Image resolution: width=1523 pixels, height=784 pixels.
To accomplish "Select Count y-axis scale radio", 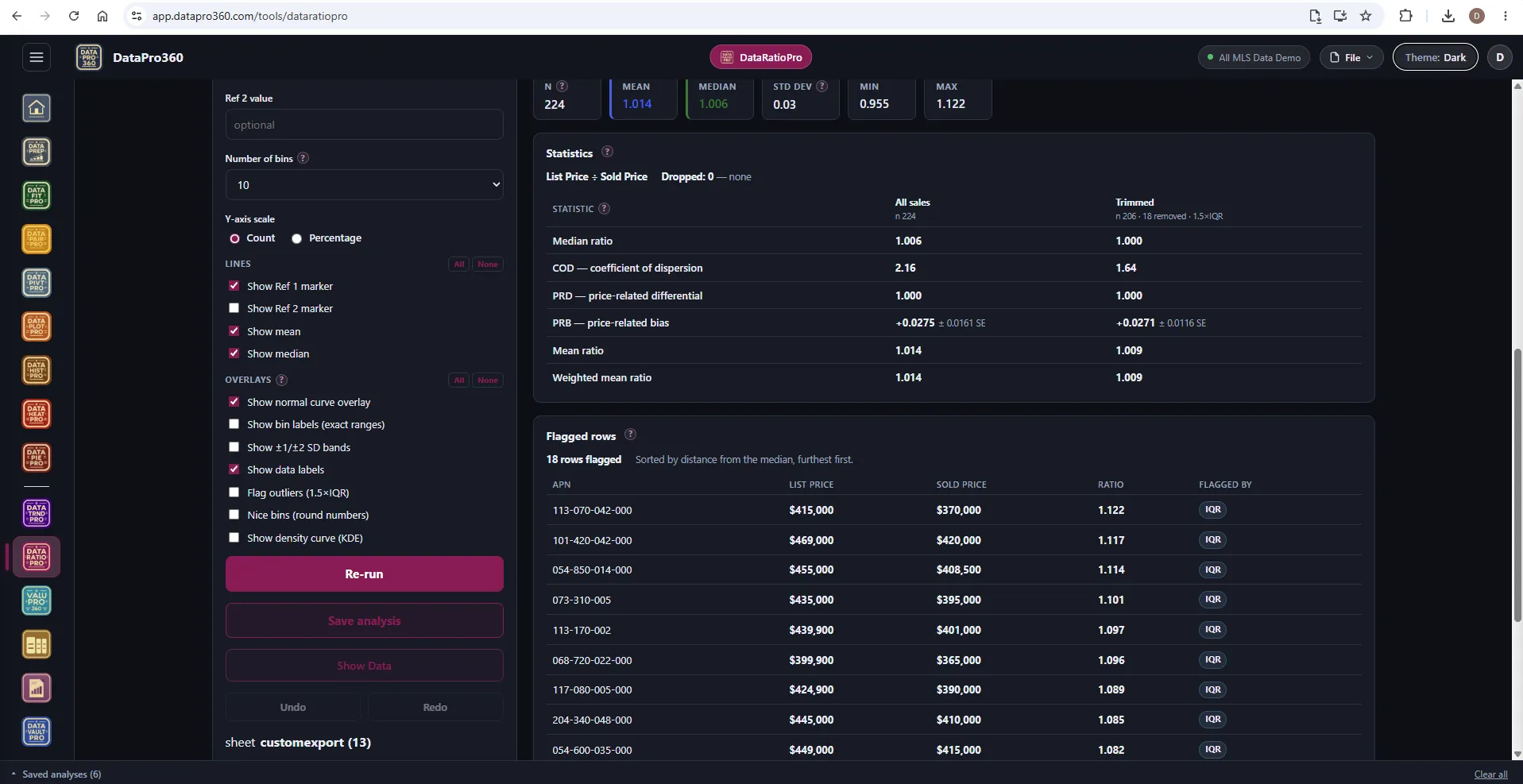I will pyautogui.click(x=234, y=238).
